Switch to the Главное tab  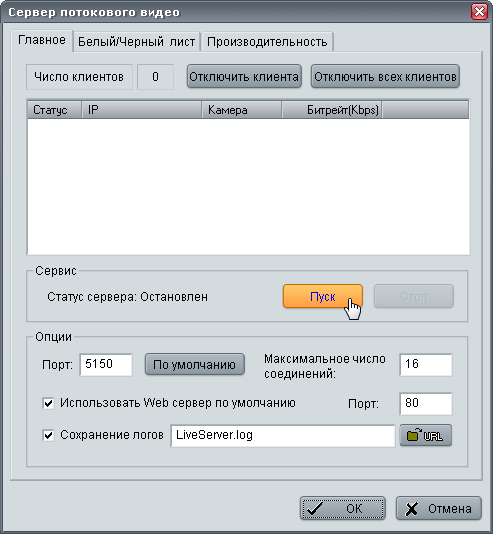click(42, 41)
